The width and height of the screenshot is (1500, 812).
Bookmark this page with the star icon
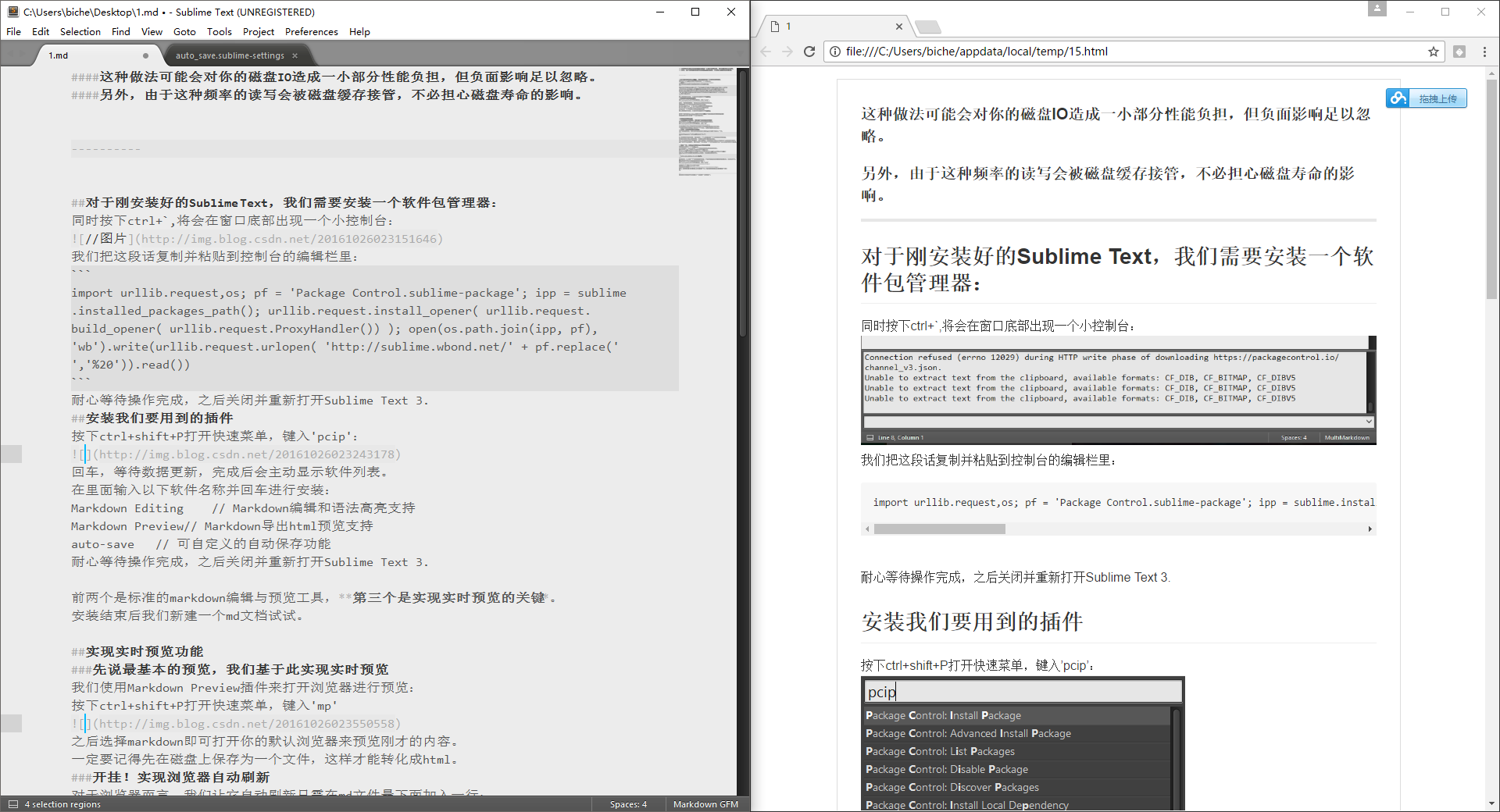point(1434,52)
